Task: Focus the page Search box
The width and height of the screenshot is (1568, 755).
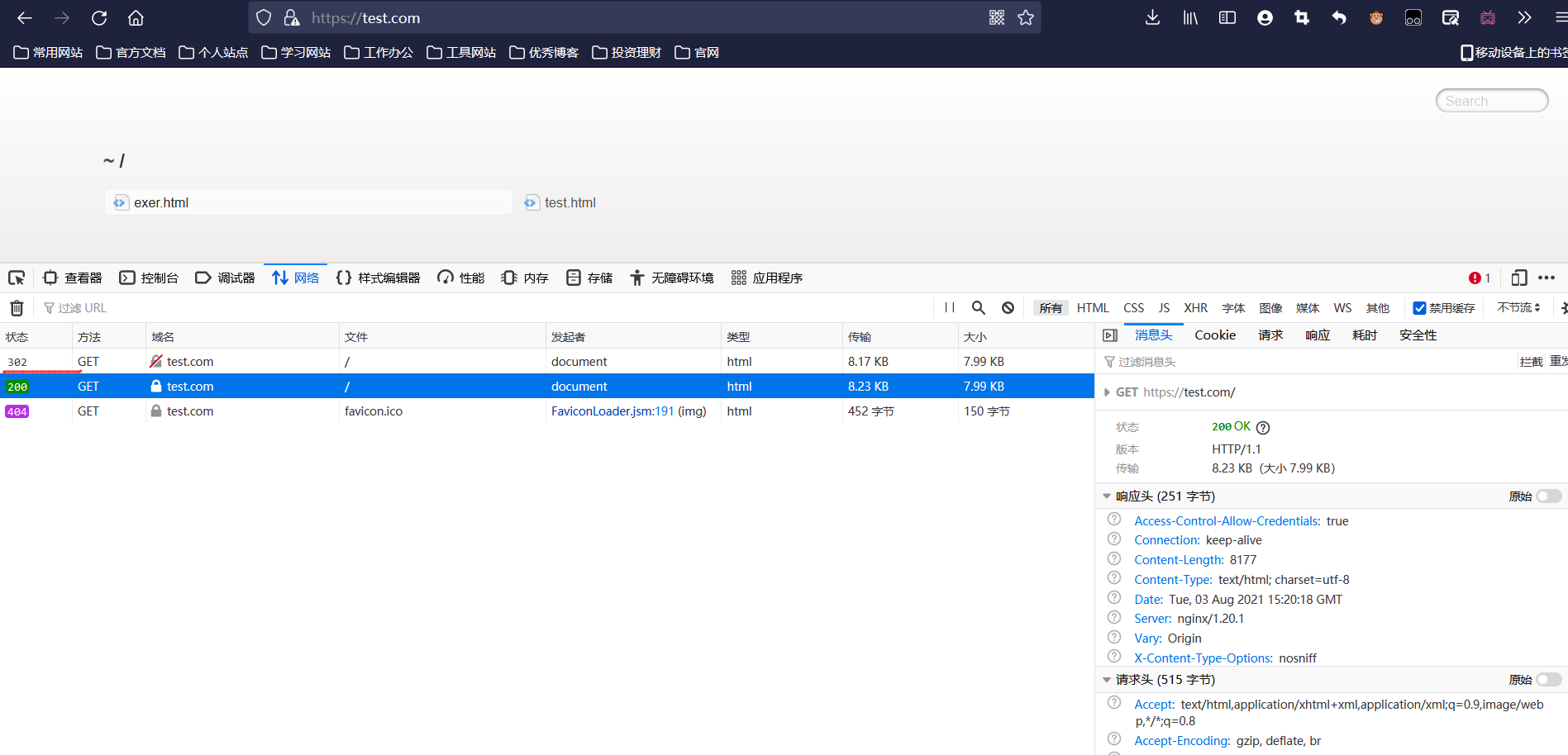Action: [x=1492, y=101]
